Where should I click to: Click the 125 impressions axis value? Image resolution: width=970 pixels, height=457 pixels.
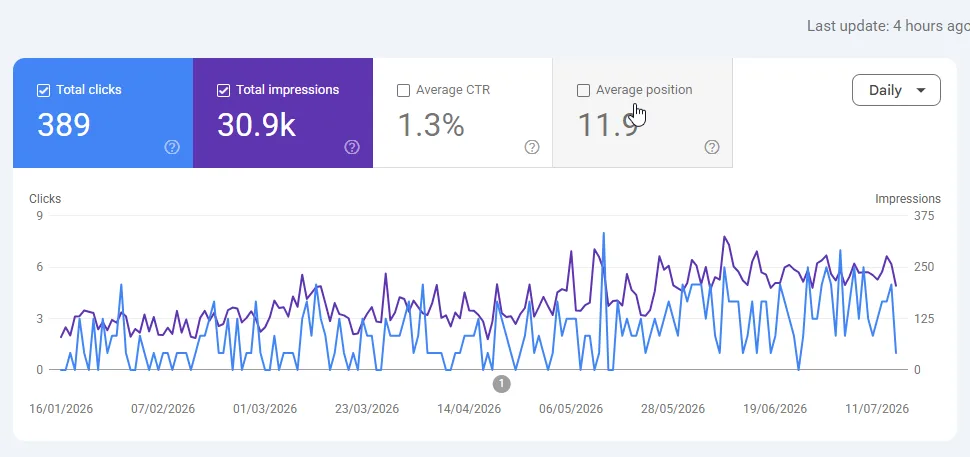[924, 318]
